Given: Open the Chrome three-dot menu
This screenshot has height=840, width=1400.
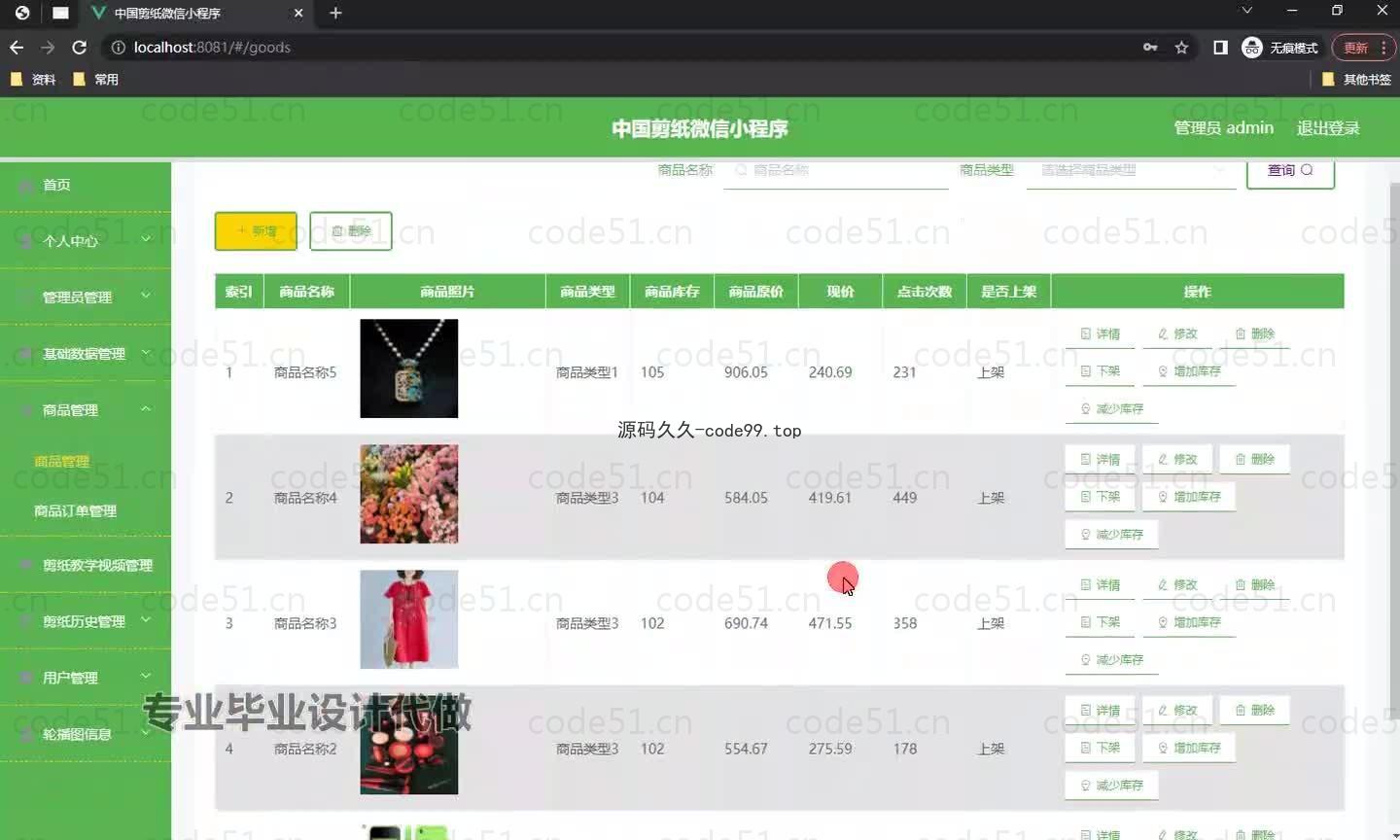Looking at the screenshot, I should point(1383,47).
